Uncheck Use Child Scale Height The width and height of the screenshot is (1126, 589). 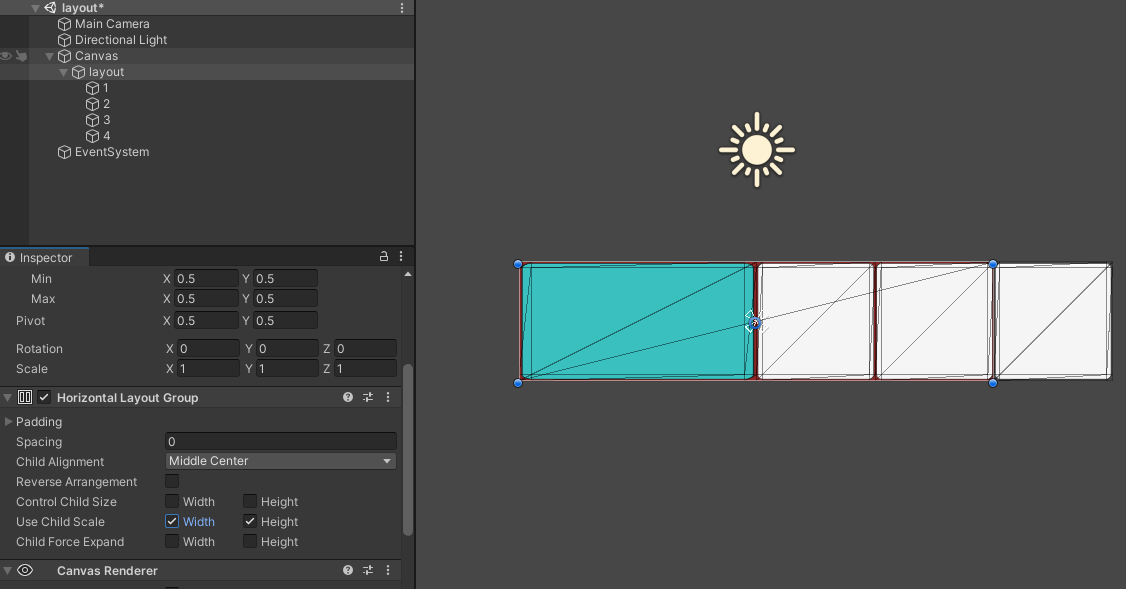click(x=250, y=521)
